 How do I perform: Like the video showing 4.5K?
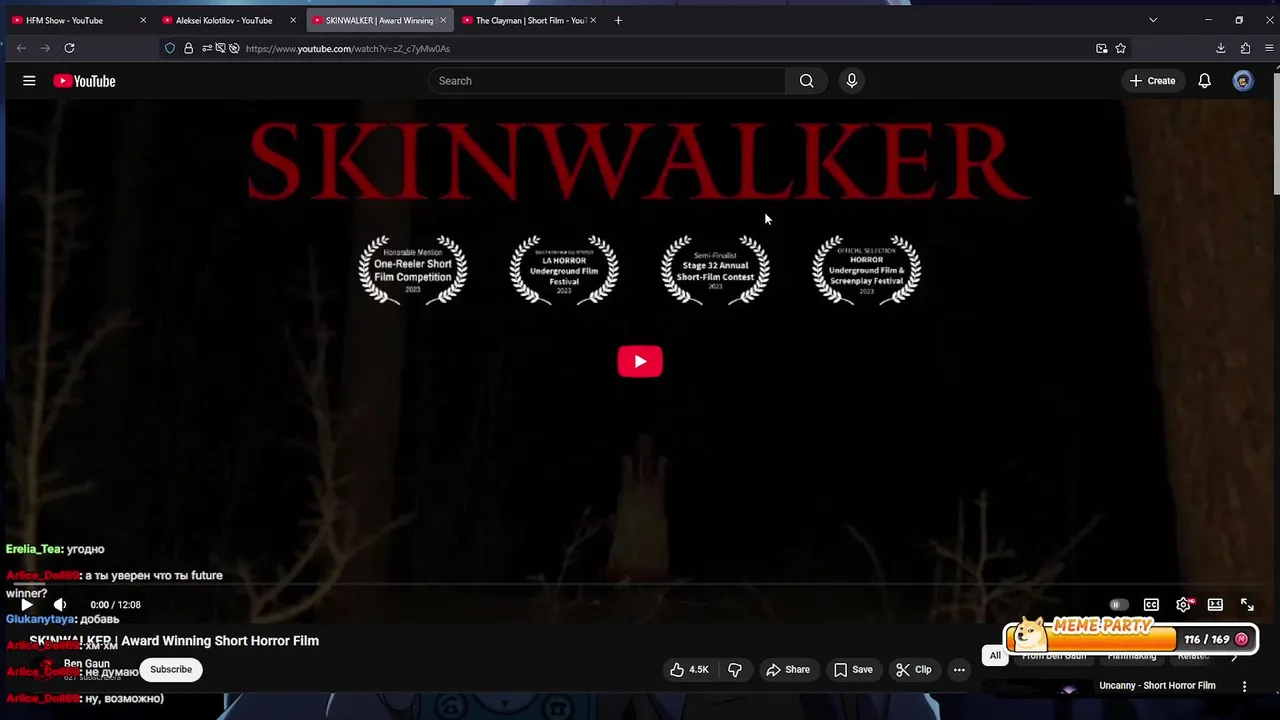(x=689, y=670)
